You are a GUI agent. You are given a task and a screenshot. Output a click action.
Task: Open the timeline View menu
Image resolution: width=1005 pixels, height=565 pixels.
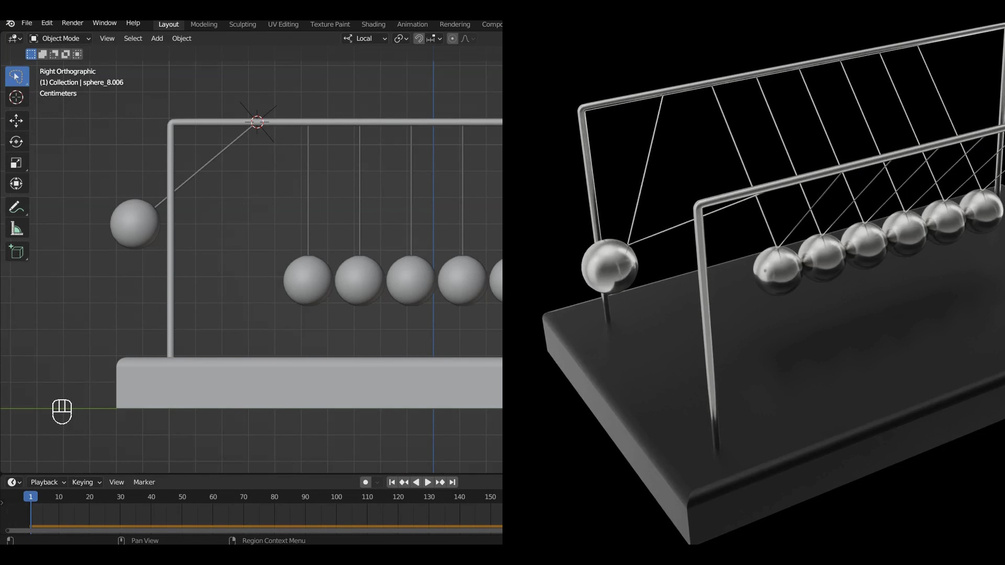tap(117, 482)
